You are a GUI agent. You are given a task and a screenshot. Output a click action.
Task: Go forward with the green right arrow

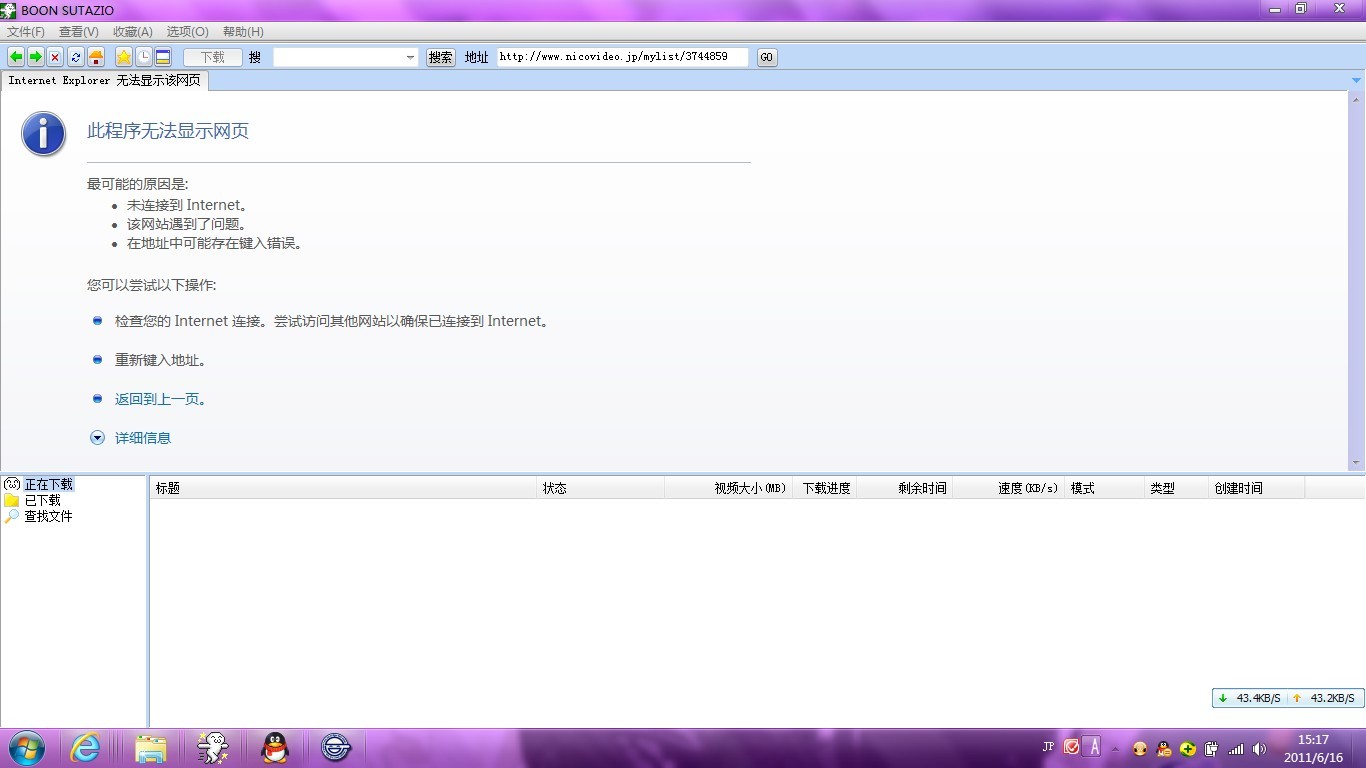click(35, 57)
